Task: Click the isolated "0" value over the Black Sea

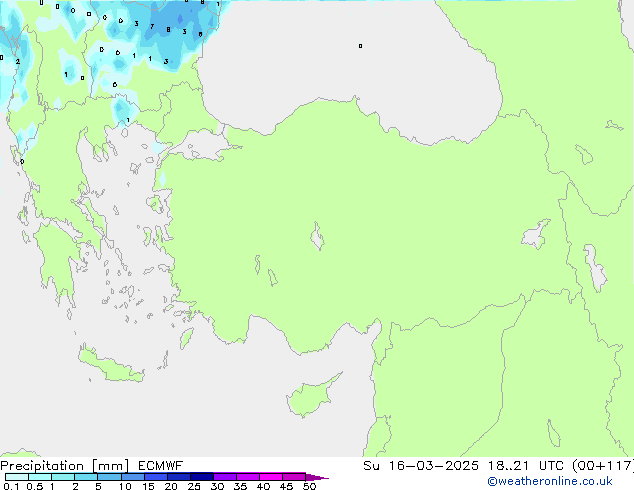Action: pyautogui.click(x=360, y=46)
